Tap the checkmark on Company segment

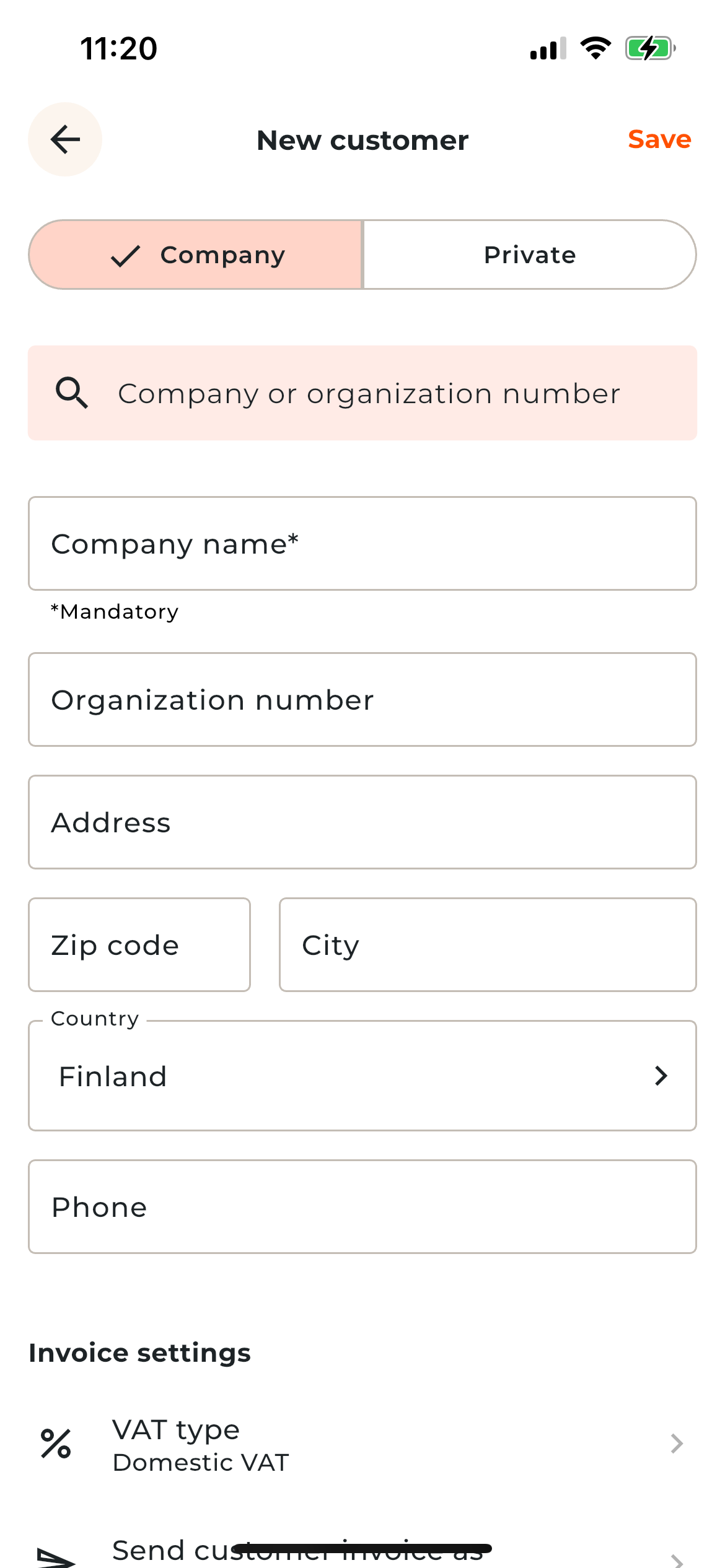click(x=126, y=255)
